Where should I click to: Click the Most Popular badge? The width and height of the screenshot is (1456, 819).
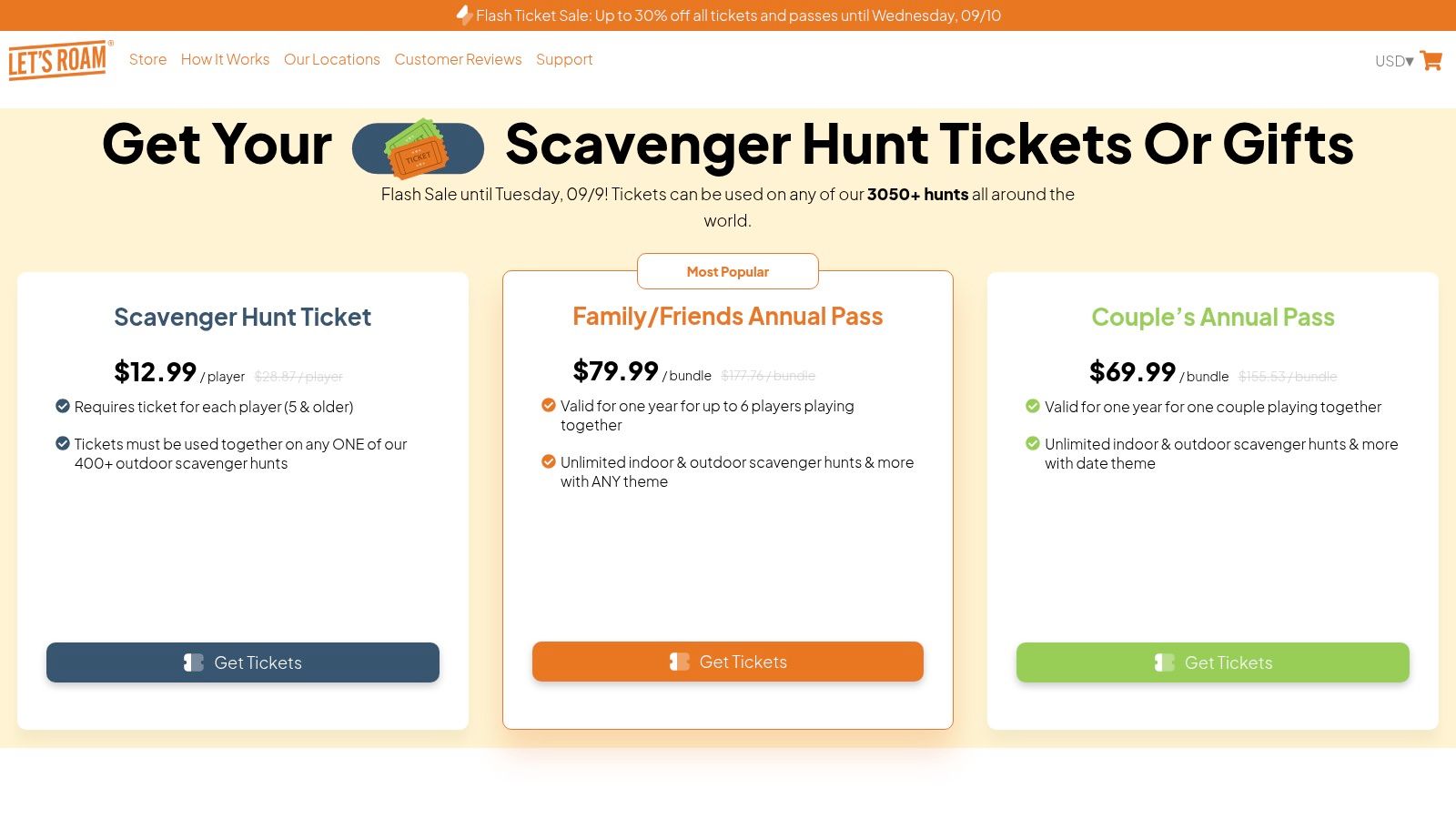coord(728,271)
